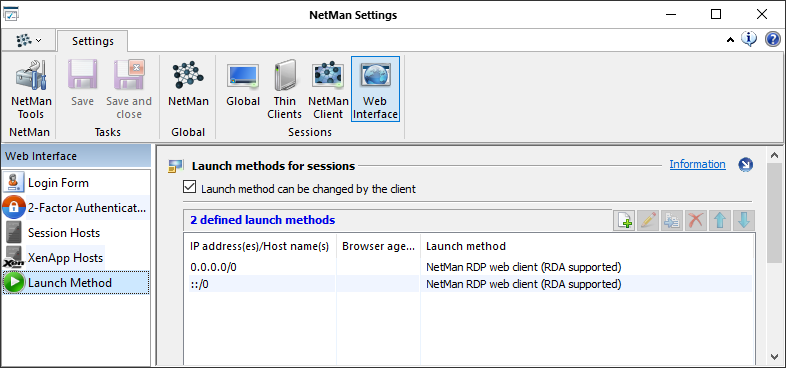Viewport: 786px width, 368px height.
Task: Select Launch Method in the sidebar
Action: point(76,283)
